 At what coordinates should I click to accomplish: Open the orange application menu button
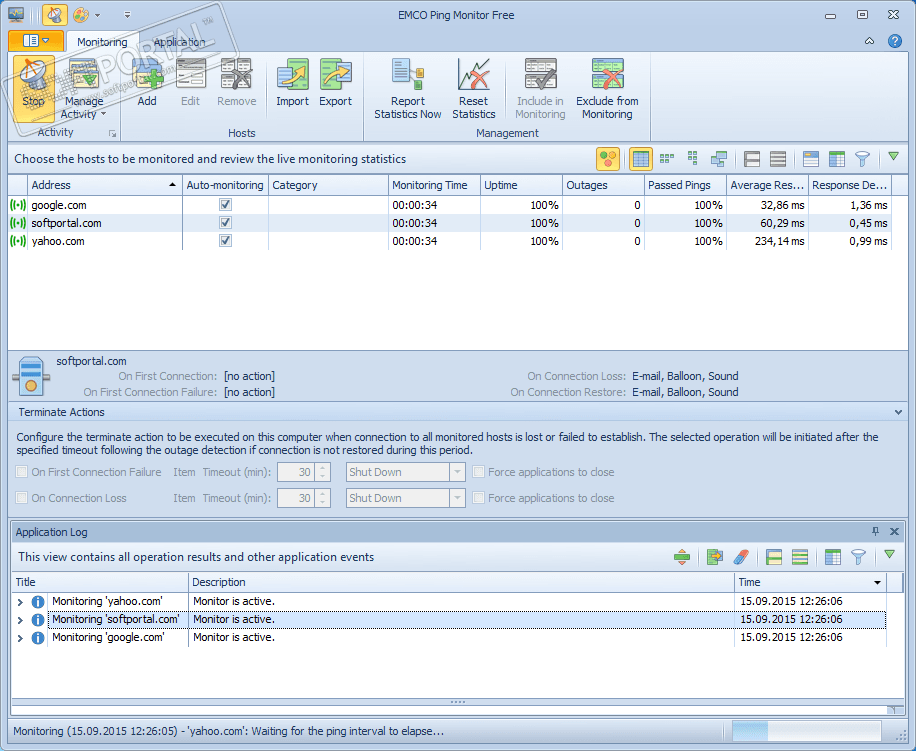pos(36,40)
